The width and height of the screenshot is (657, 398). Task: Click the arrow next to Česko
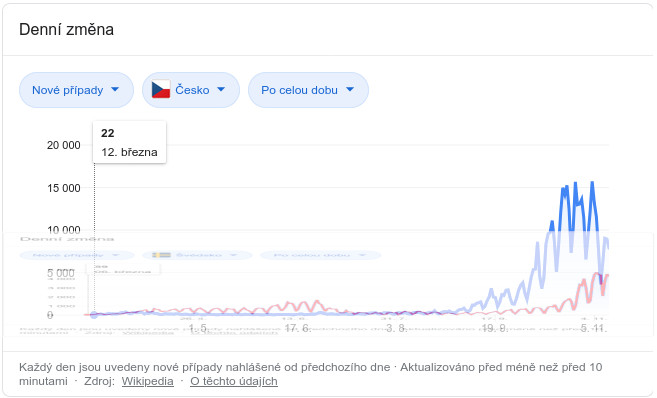221,89
